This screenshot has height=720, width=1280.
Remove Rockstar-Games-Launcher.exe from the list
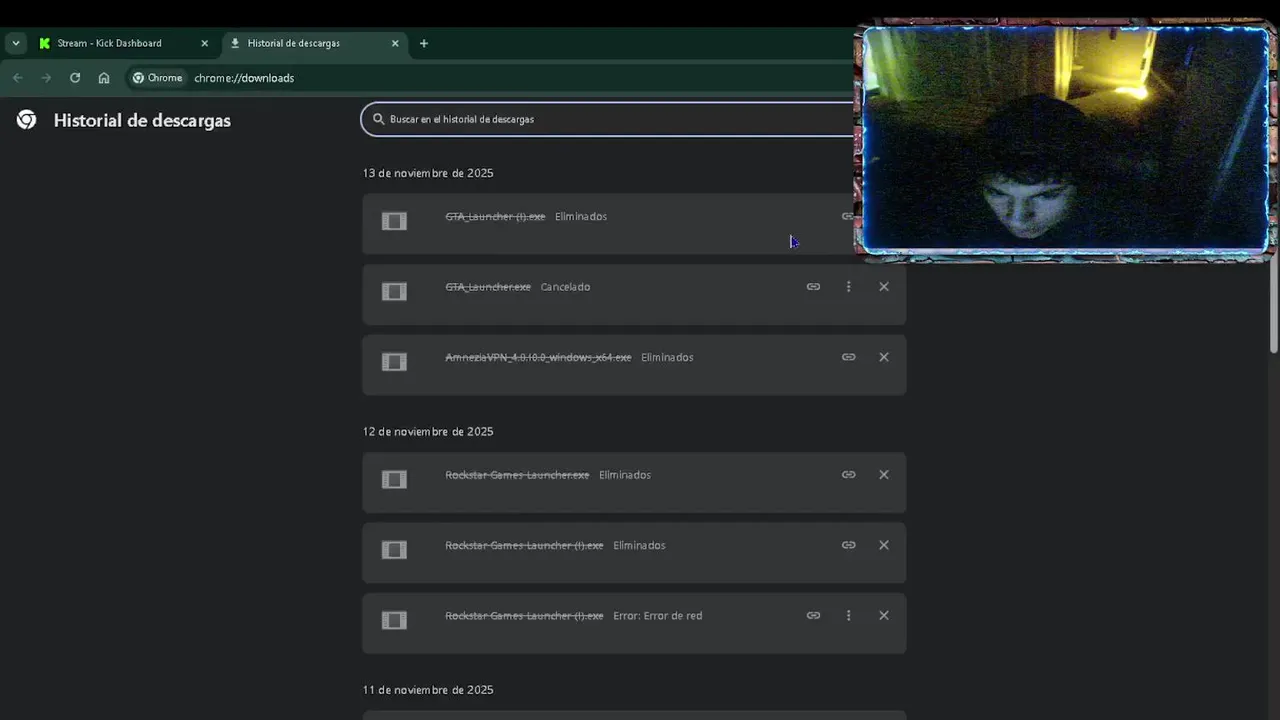click(884, 475)
